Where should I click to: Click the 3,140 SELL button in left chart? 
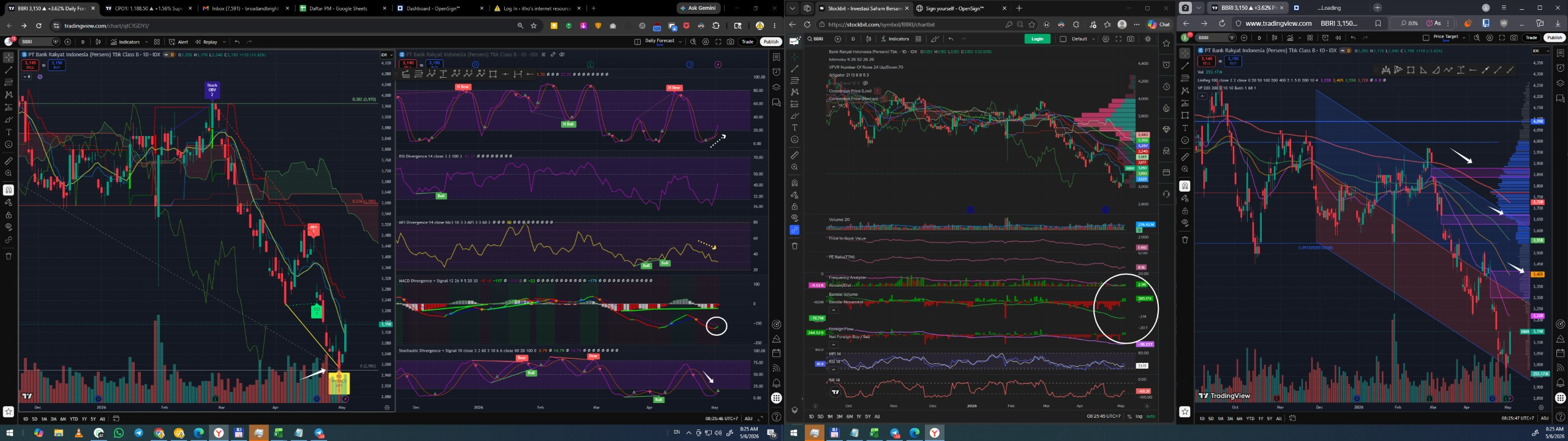(x=30, y=64)
